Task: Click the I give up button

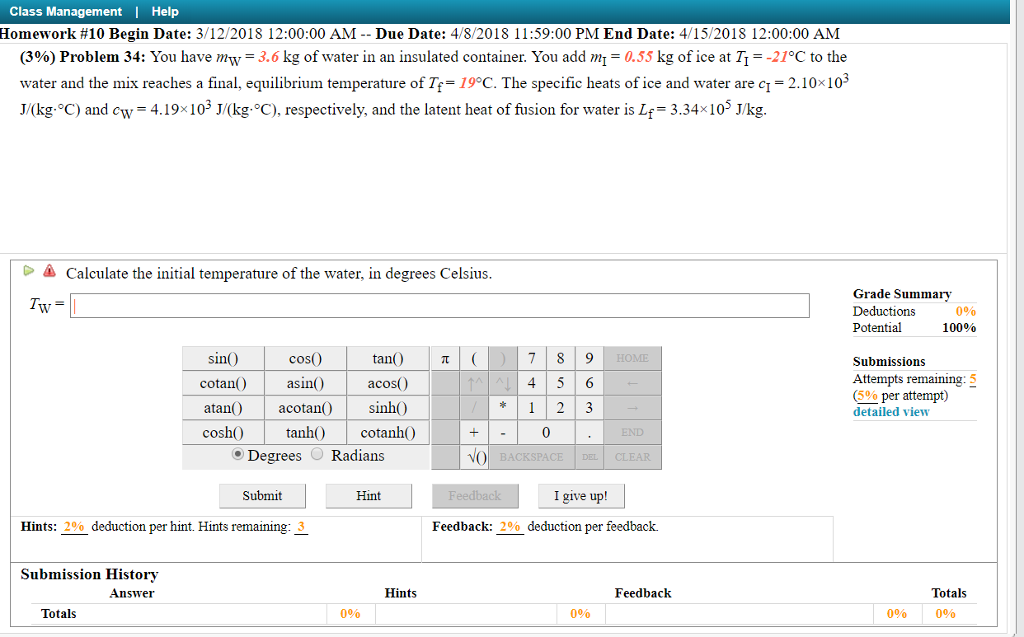Action: [x=581, y=495]
